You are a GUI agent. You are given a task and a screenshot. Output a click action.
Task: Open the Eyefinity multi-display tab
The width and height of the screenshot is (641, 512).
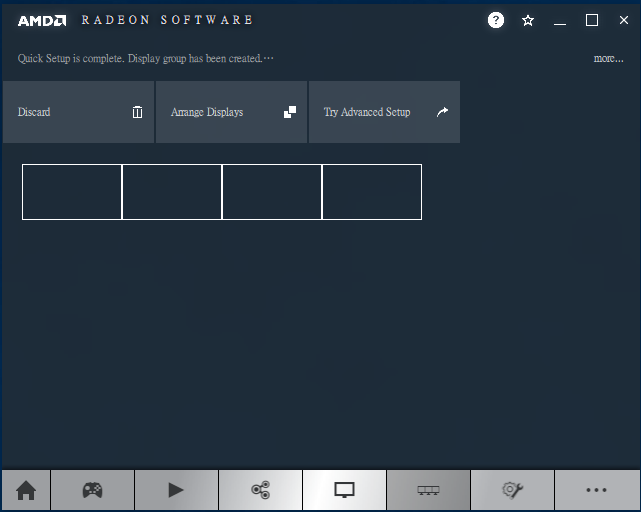(428, 490)
